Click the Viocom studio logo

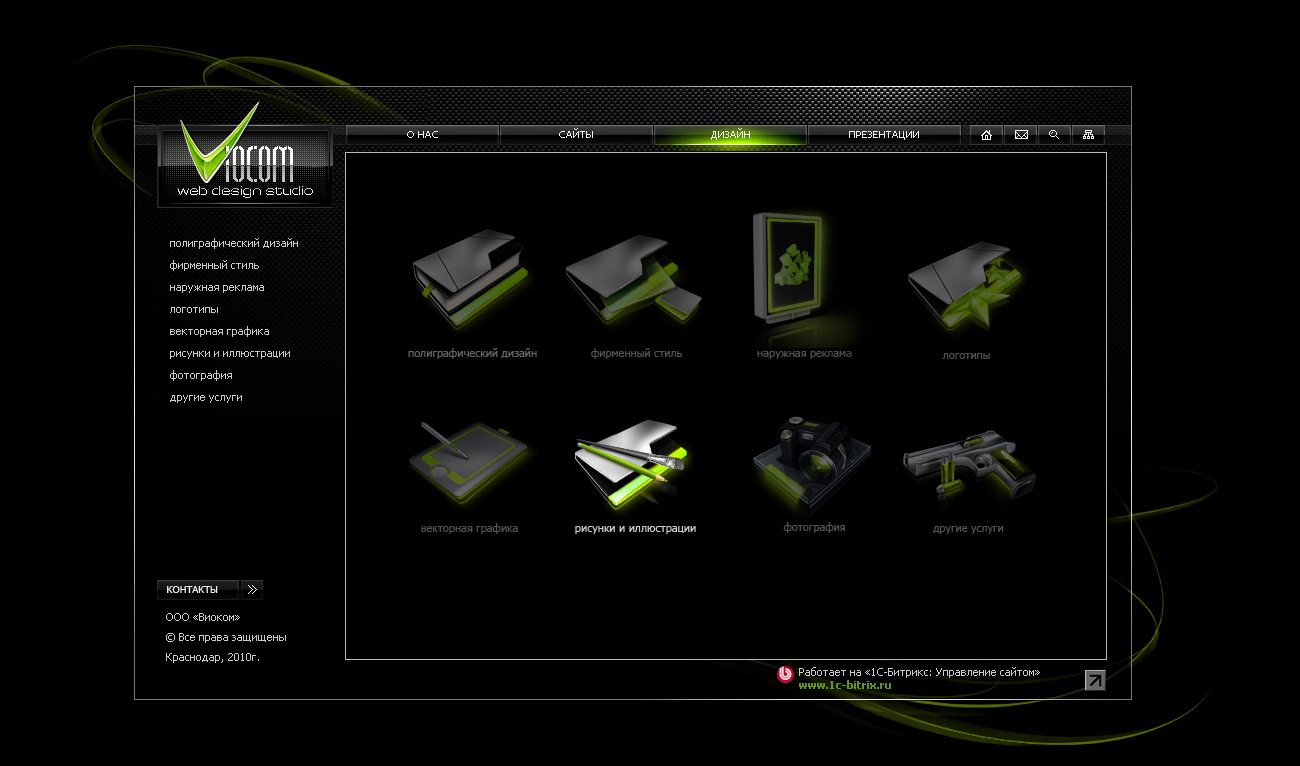point(244,165)
